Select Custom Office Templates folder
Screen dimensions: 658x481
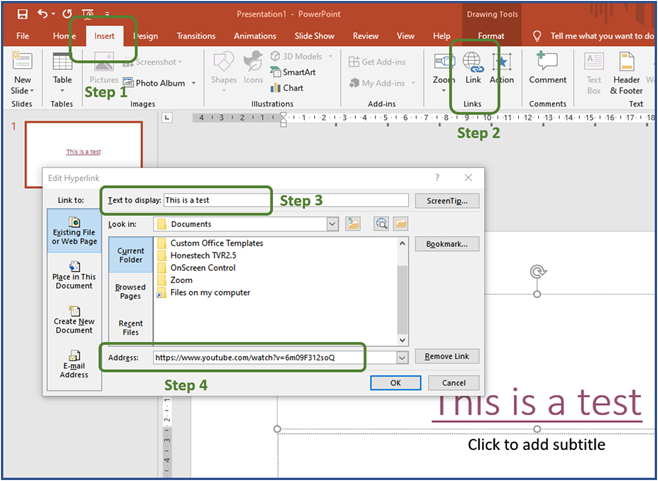pos(210,243)
